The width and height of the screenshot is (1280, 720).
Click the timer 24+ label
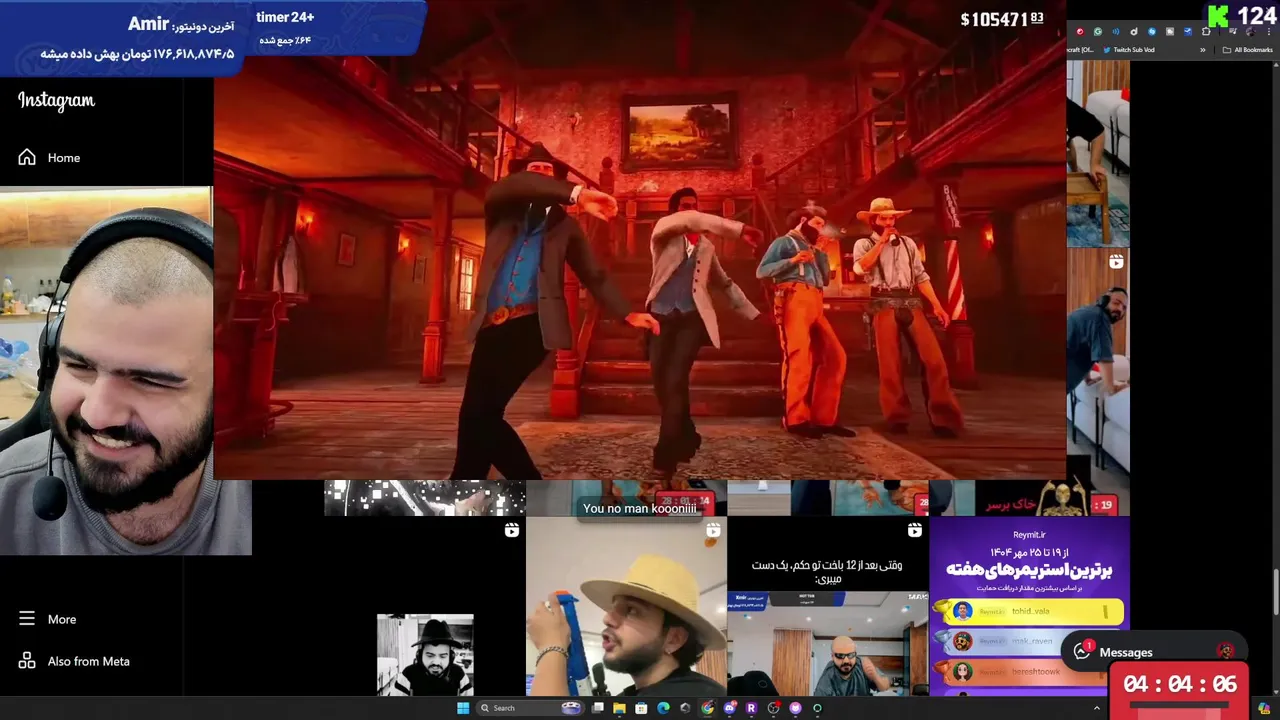(285, 17)
